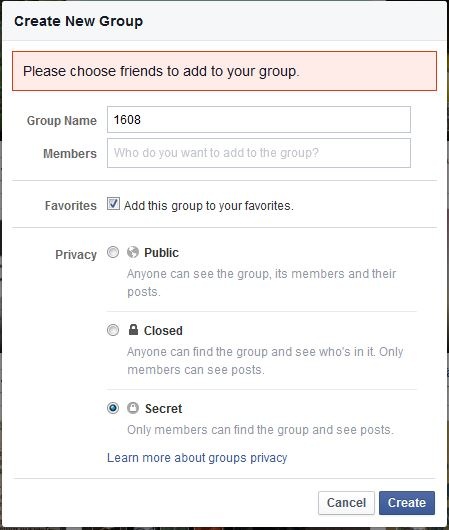The width and height of the screenshot is (449, 530).
Task: Click the padlock icon beside Closed
Action: [x=133, y=330]
